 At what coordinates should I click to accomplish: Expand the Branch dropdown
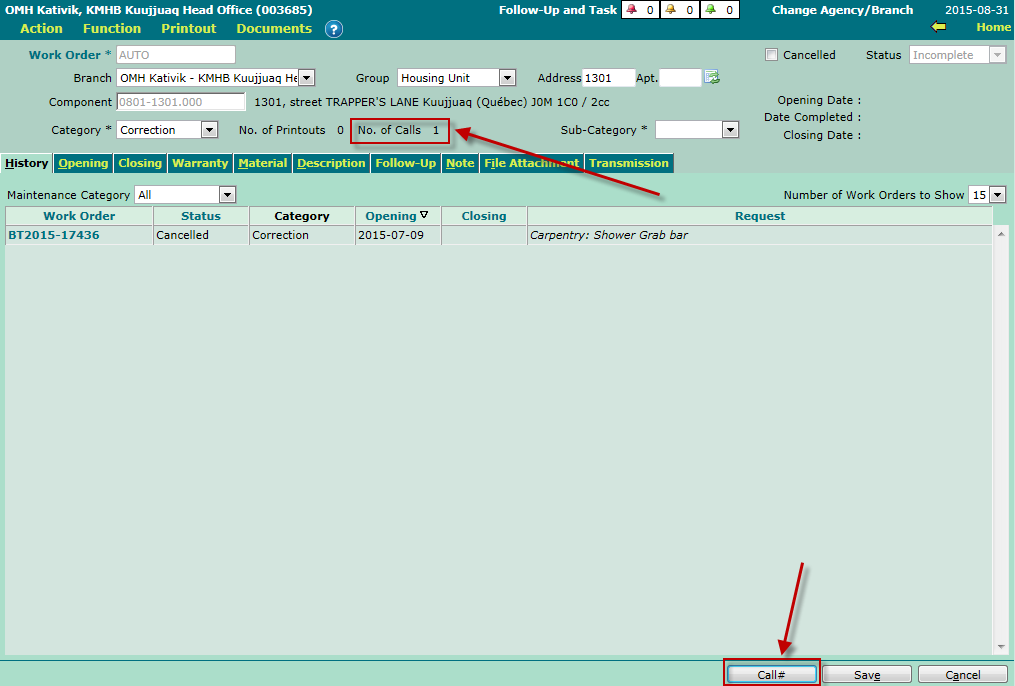click(306, 77)
